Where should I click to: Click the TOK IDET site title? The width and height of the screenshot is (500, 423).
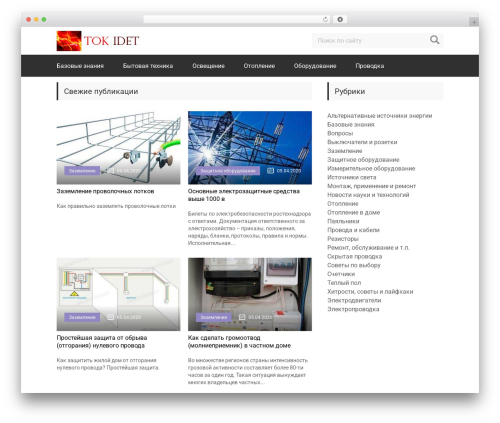pyautogui.click(x=111, y=41)
